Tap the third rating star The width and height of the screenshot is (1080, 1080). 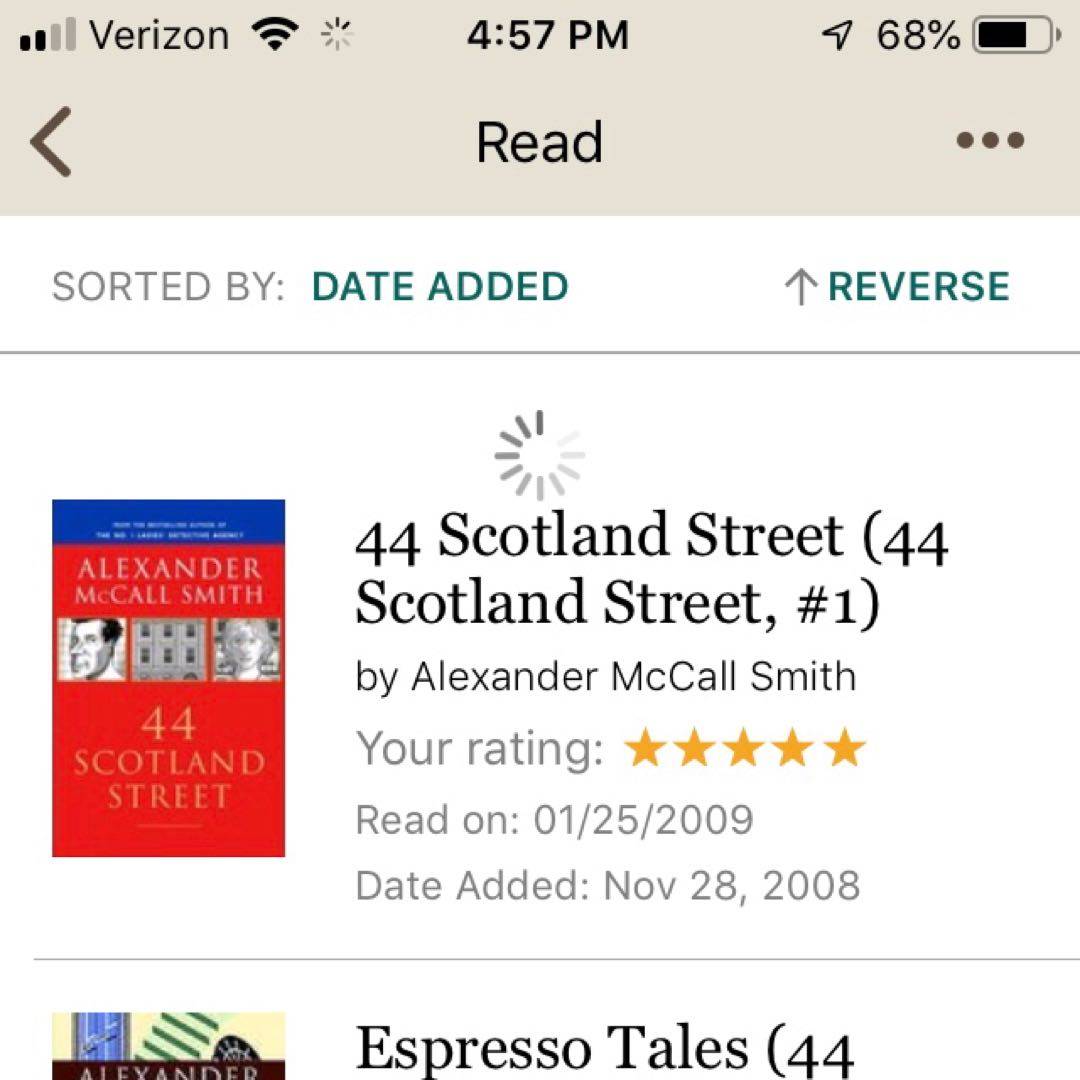coord(745,749)
